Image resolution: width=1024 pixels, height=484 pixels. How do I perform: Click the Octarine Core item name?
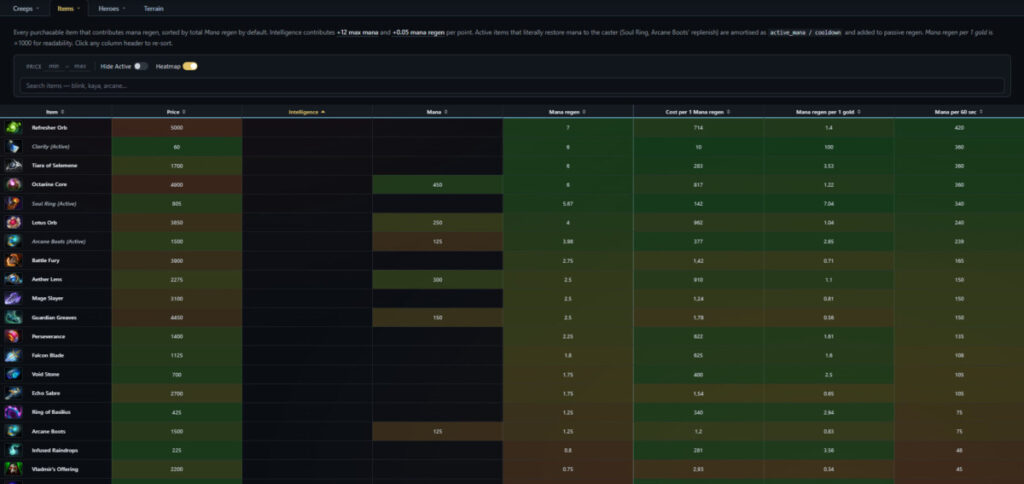pyautogui.click(x=49, y=184)
